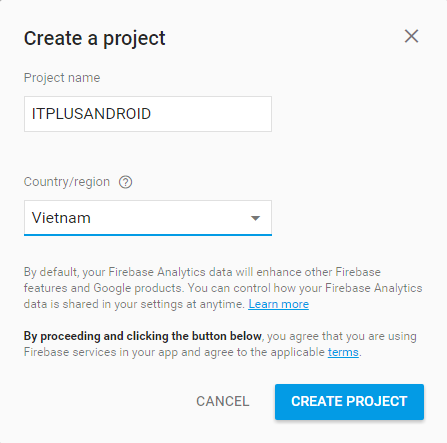Select the Vietnam value text
The height and width of the screenshot is (443, 447).
tap(61, 218)
